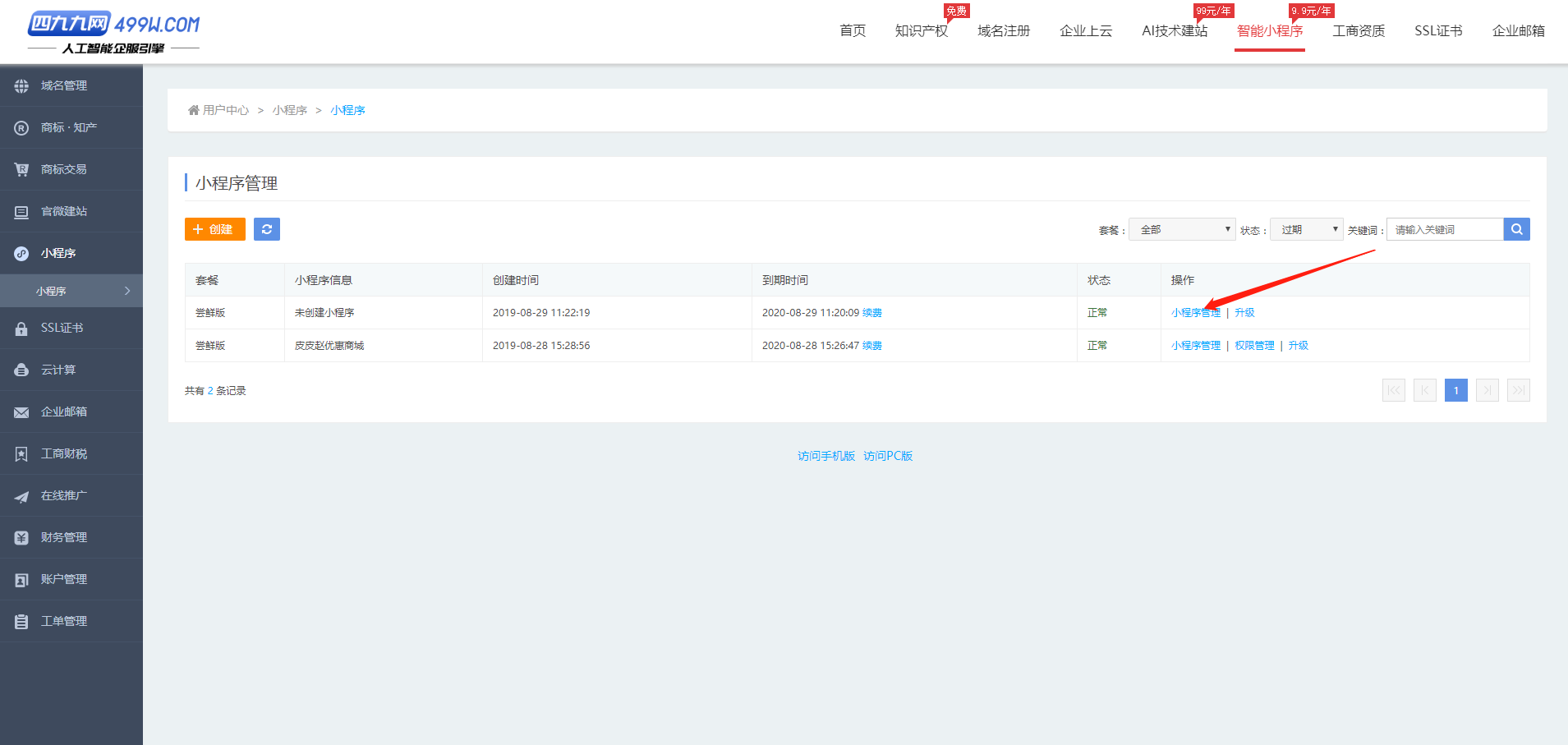Expand the 小程序 submenu chevron in sidebar
The height and width of the screenshot is (745, 1568).
click(127, 291)
